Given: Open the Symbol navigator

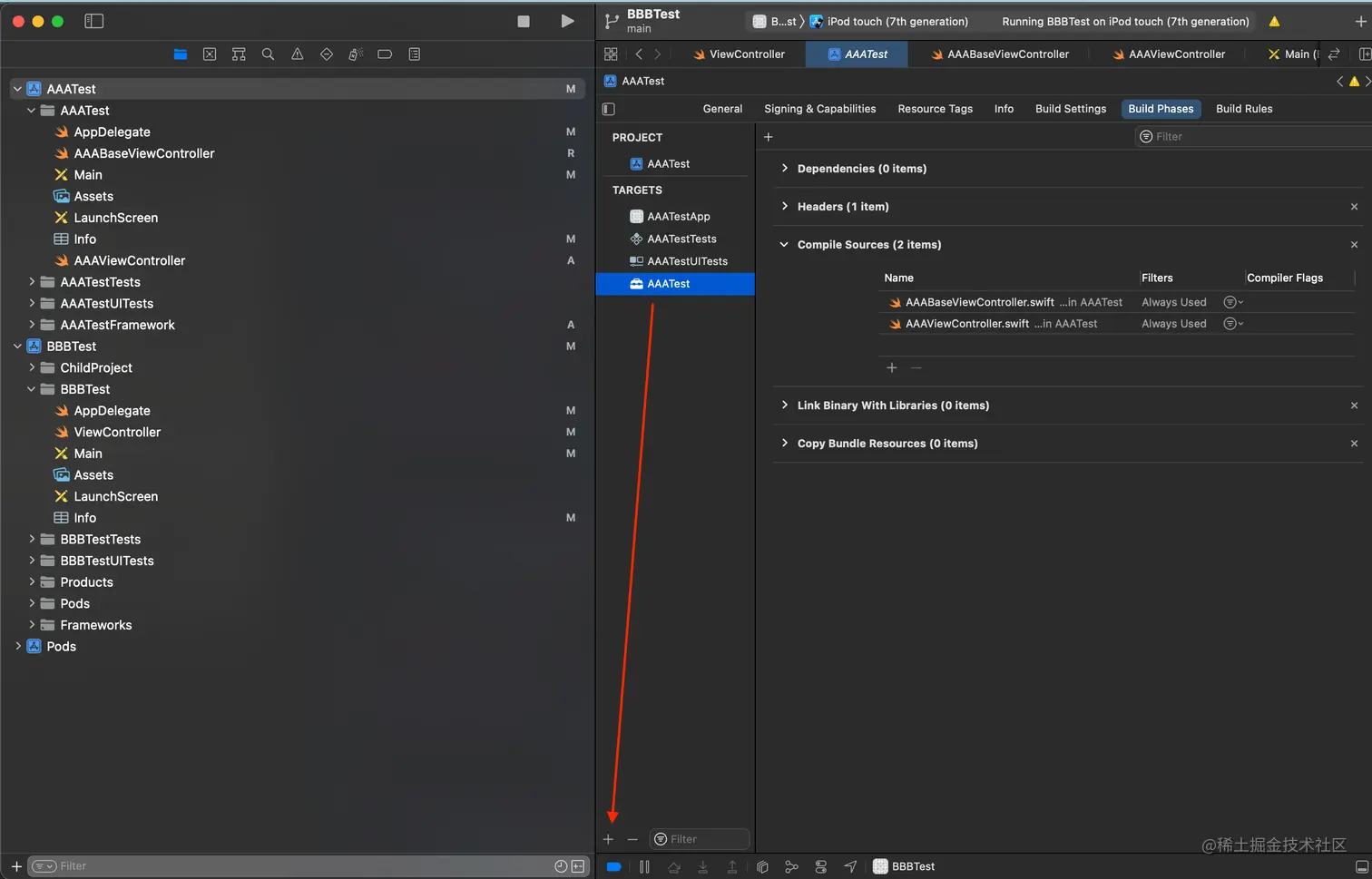Looking at the screenshot, I should pyautogui.click(x=239, y=54).
